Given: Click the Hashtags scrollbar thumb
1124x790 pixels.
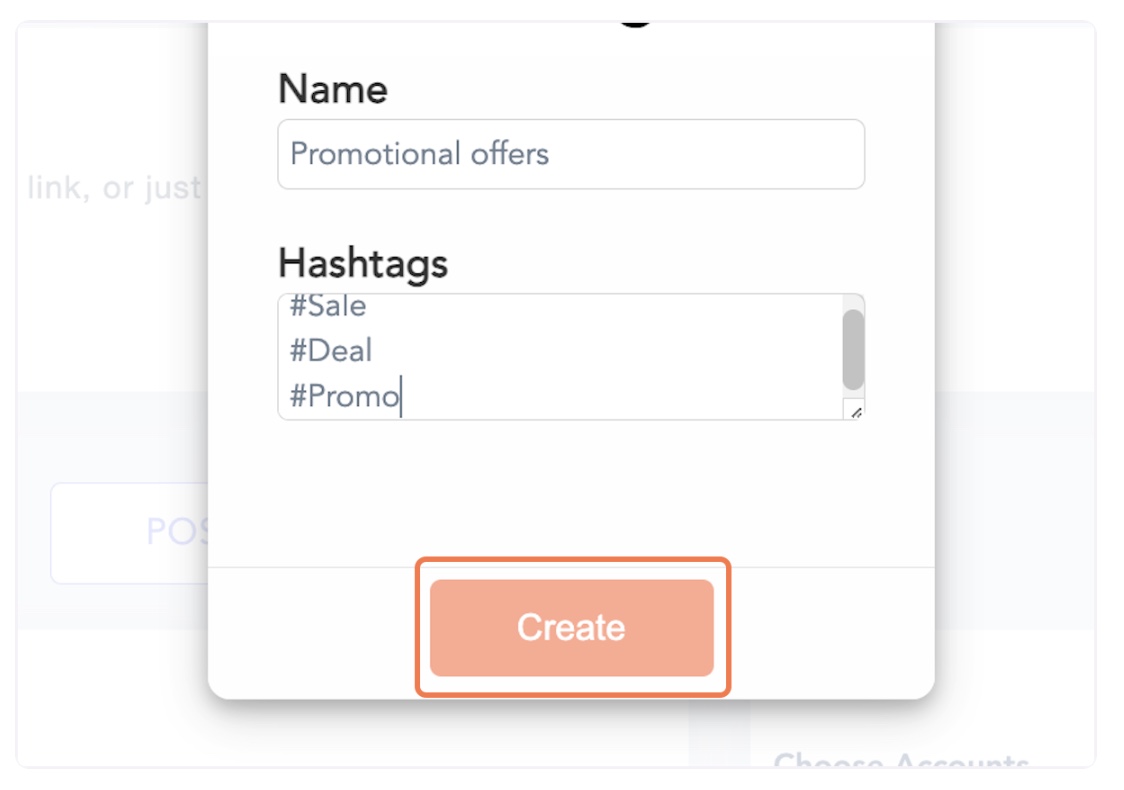Looking at the screenshot, I should pos(853,349).
